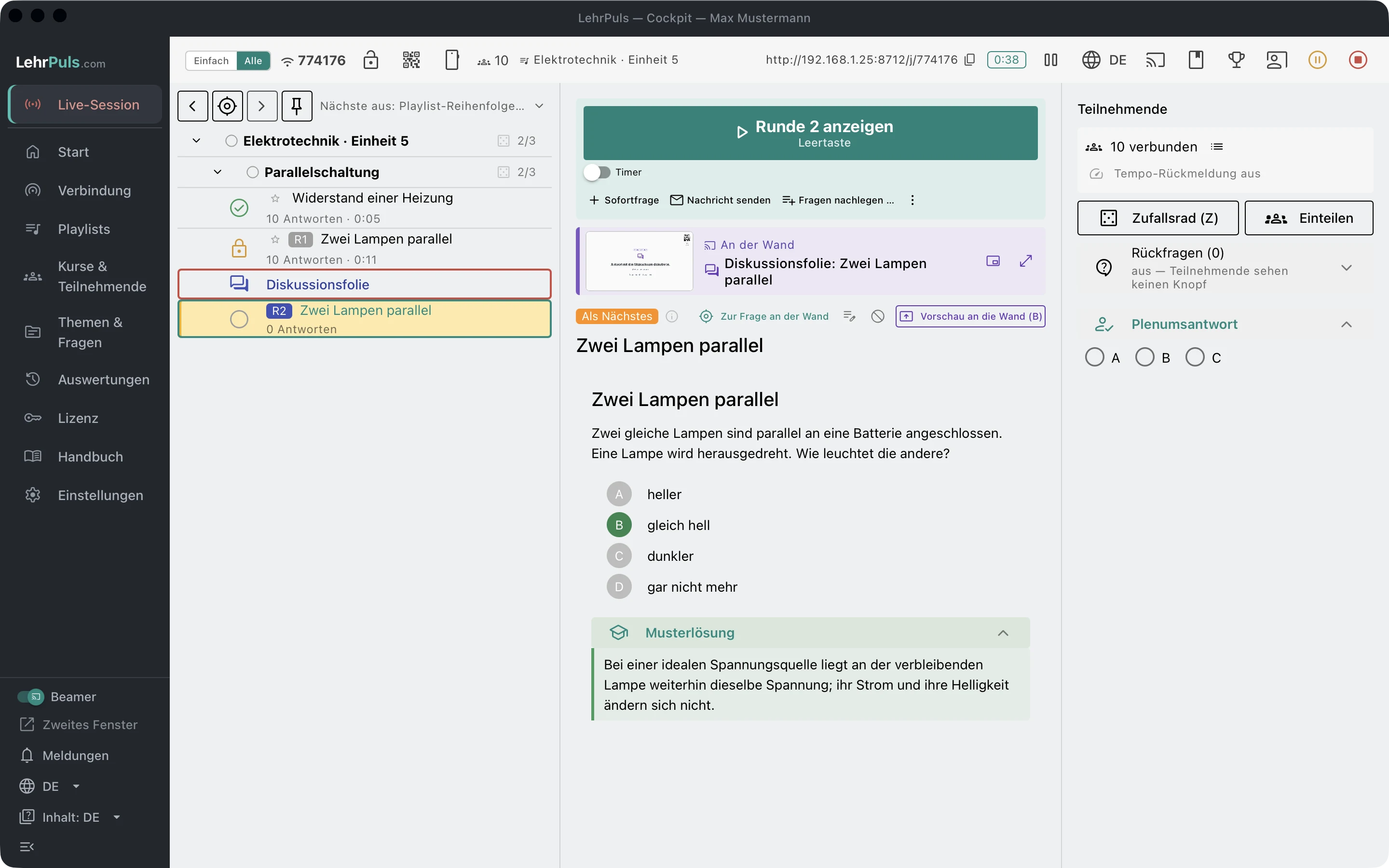
Task: Select Plenumsantwort option C
Action: click(1195, 357)
